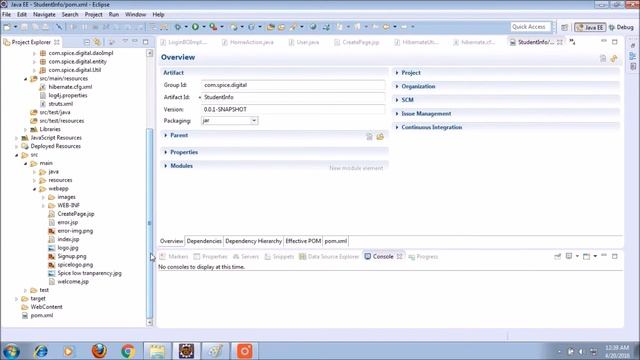Show the hidden editors list chevron
This screenshot has width=640, height=360.
click(x=572, y=42)
